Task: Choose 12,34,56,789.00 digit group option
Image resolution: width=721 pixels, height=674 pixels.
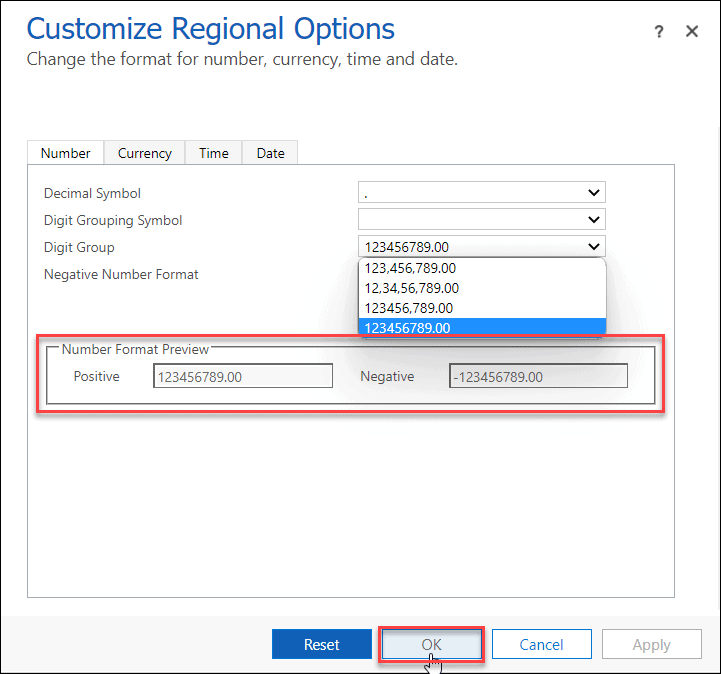Action: (482, 288)
